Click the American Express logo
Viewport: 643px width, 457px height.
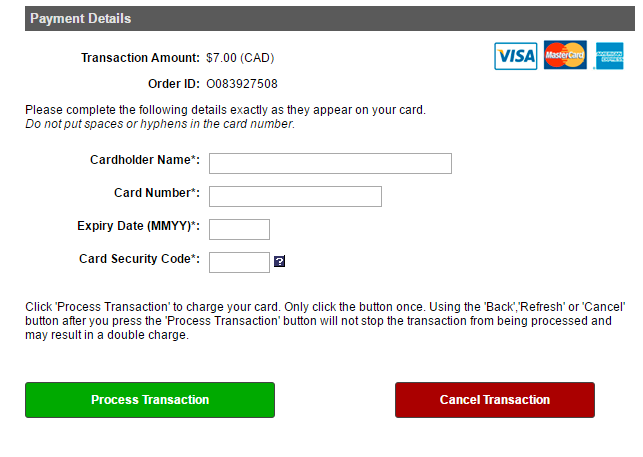tap(609, 56)
